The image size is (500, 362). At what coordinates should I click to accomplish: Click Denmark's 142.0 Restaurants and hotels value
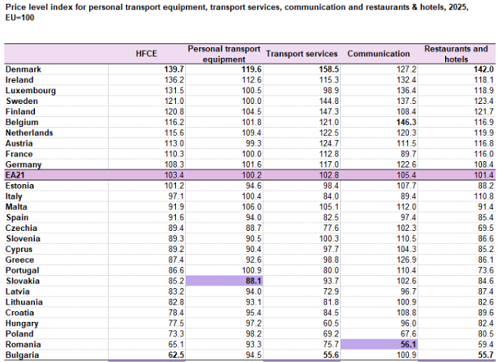(x=484, y=69)
